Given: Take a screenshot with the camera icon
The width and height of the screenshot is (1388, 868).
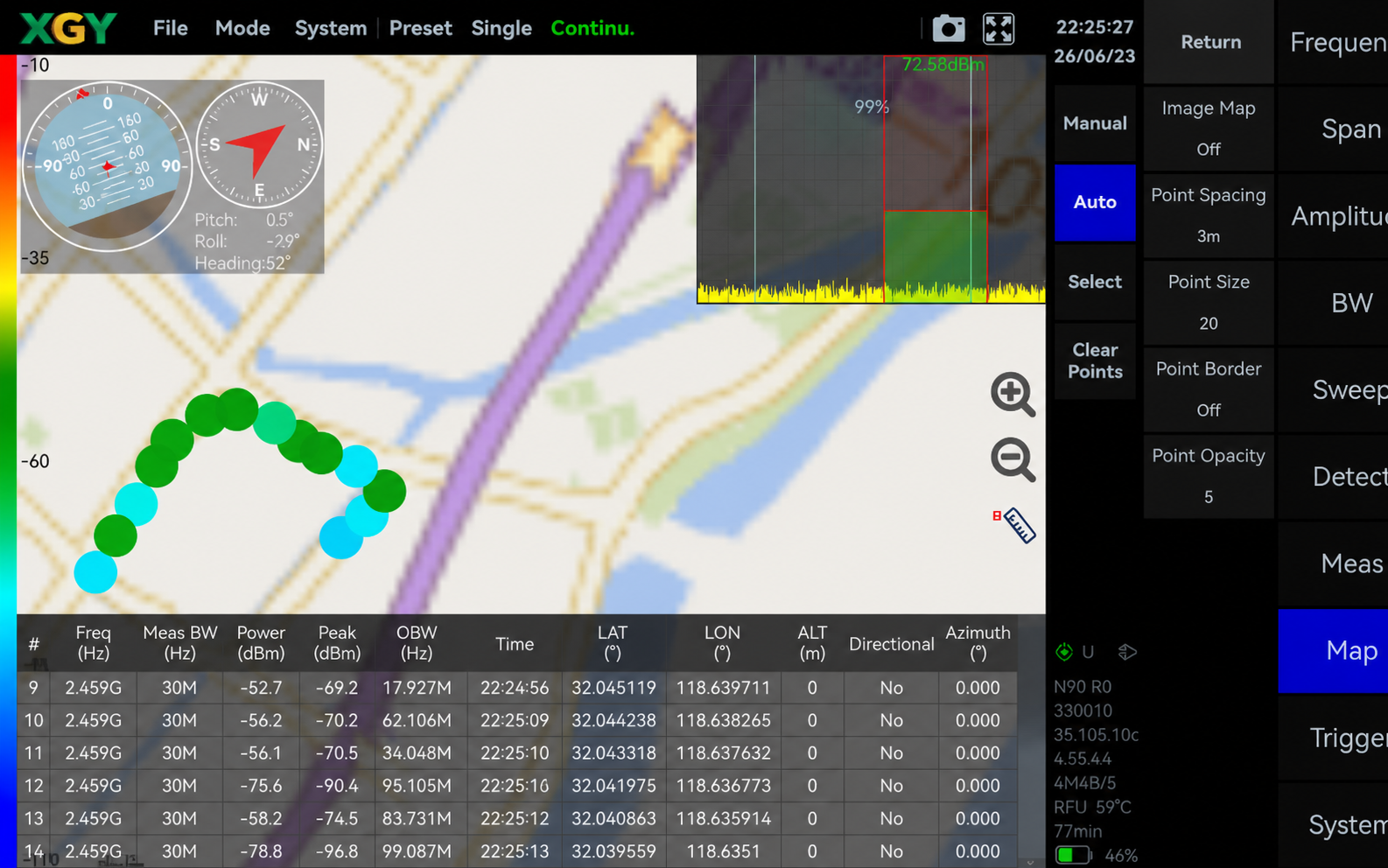Looking at the screenshot, I should (x=948, y=28).
